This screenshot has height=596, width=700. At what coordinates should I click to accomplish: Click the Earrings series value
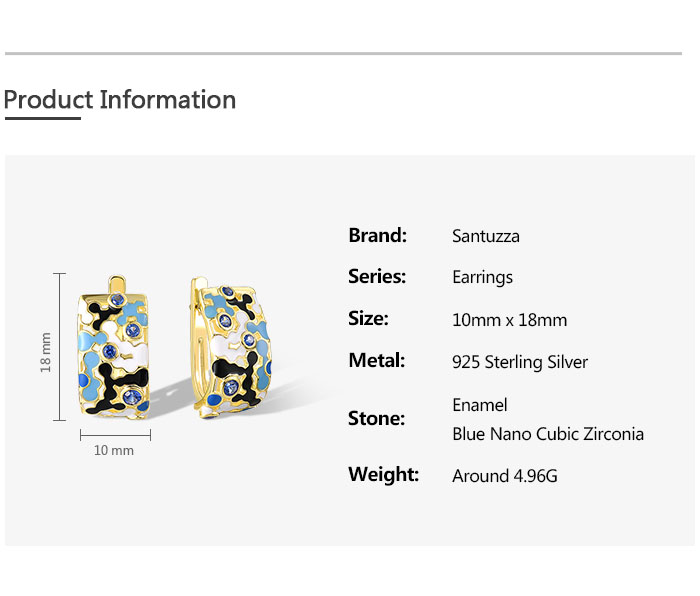point(482,278)
